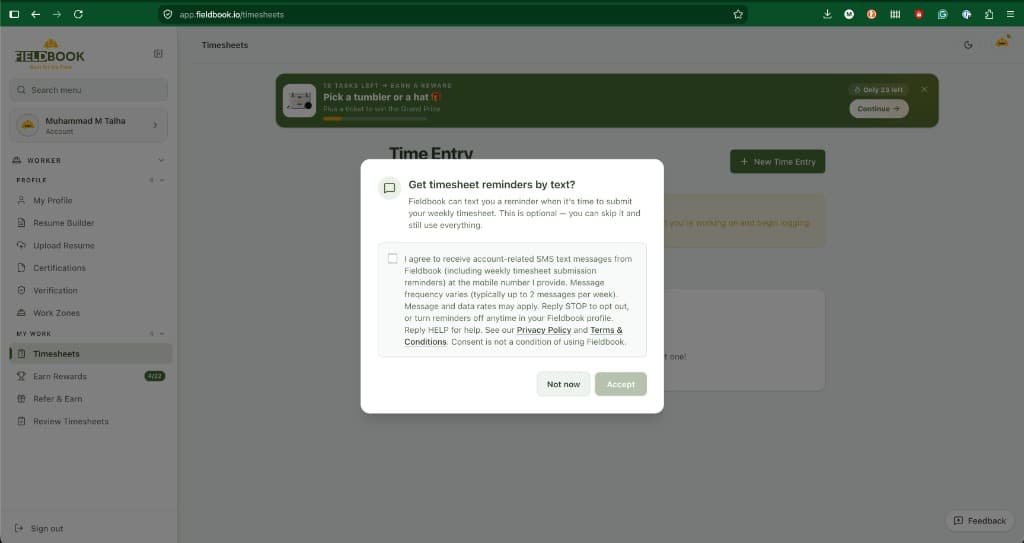Click the Resume Builder document icon
Screen dimensions: 1024x543
pyautogui.click(x=21, y=223)
